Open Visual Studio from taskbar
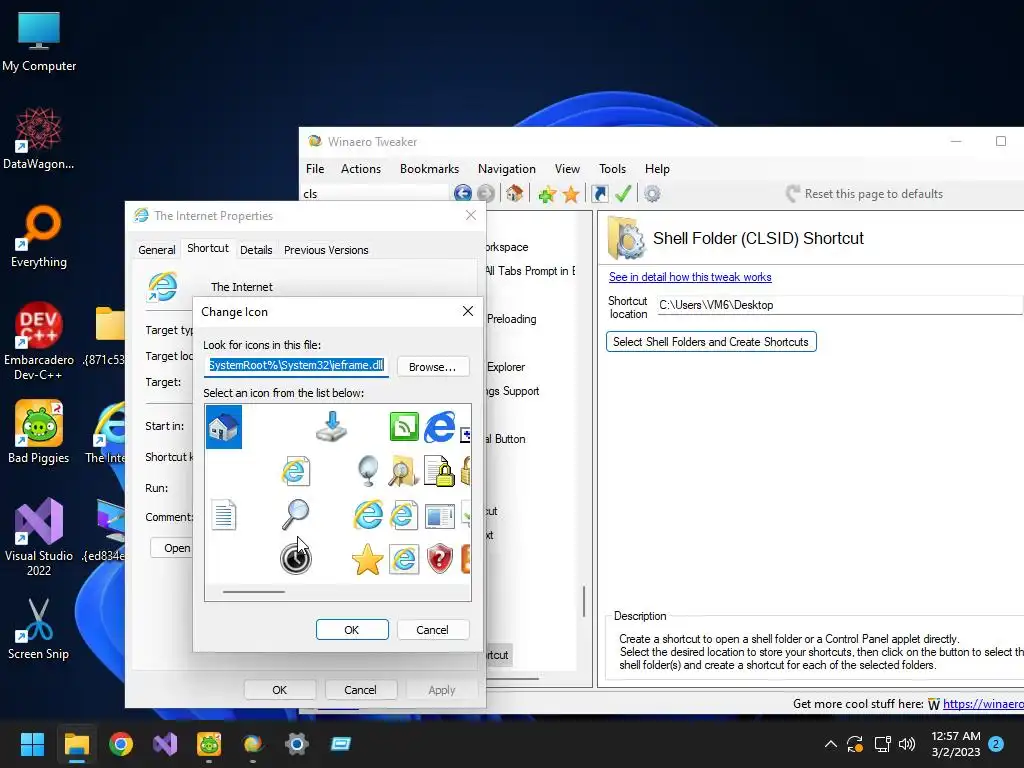Screen dimensions: 1024x768 coord(165,744)
